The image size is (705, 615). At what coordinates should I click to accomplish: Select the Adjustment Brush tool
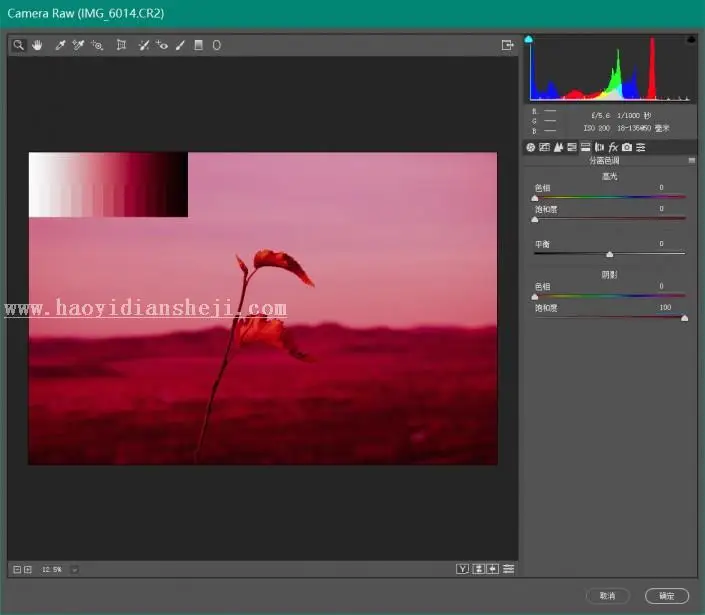click(x=180, y=45)
